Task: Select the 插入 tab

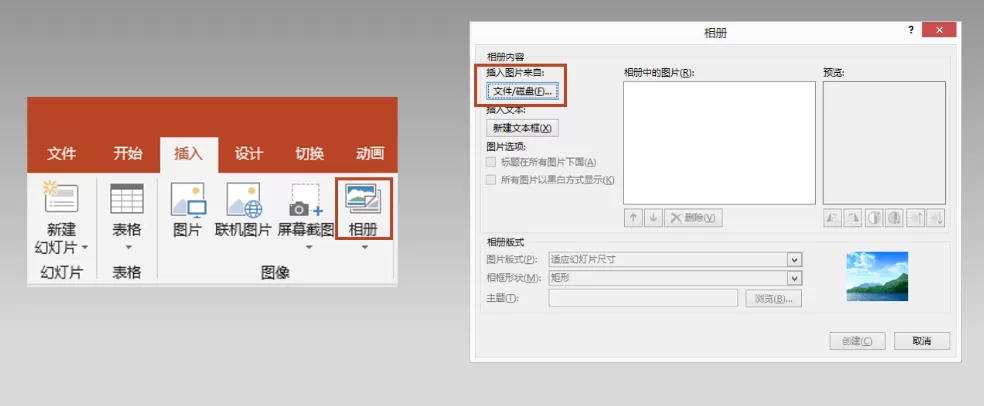Action: coord(189,154)
